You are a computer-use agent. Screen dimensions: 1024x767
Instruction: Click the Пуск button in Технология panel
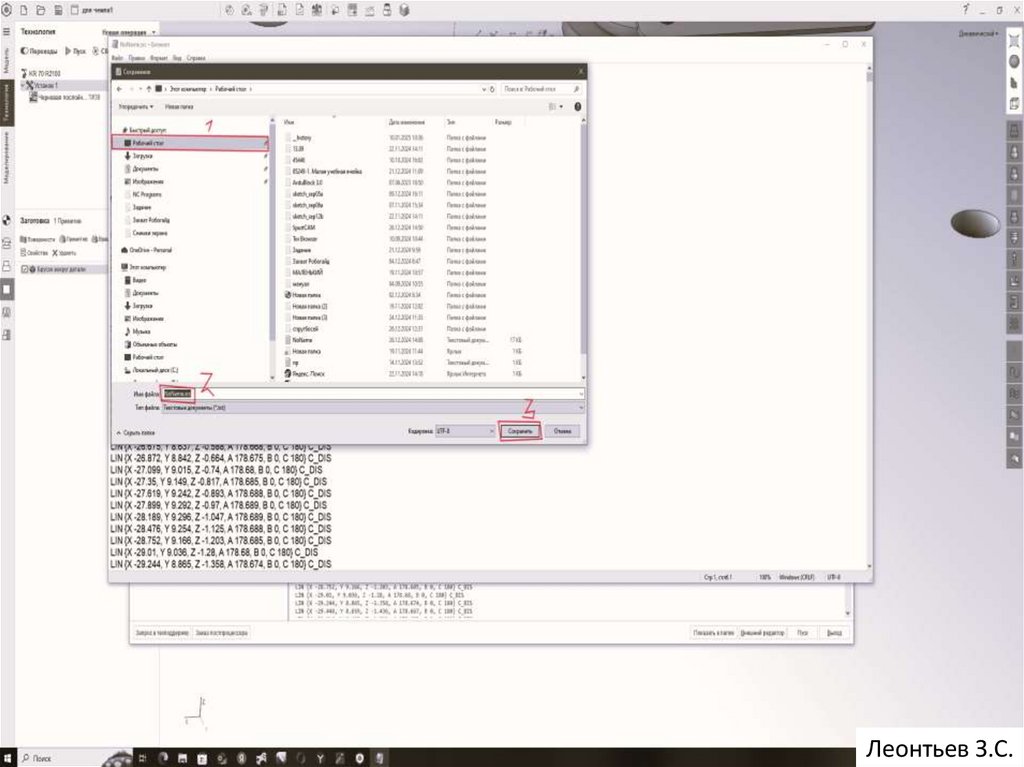click(76, 51)
